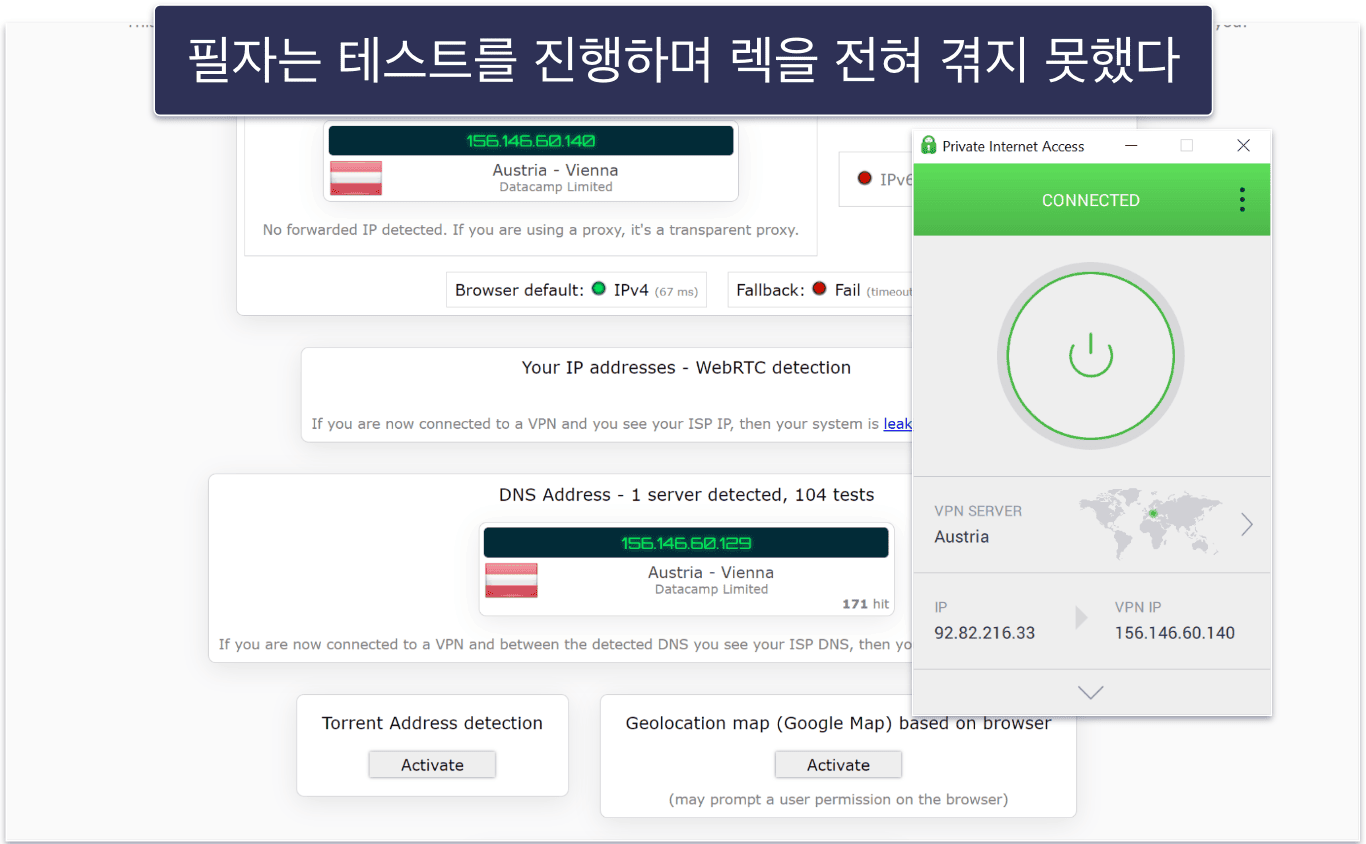Activate the Geolocation map detection
The image size is (1366, 844).
click(x=838, y=765)
